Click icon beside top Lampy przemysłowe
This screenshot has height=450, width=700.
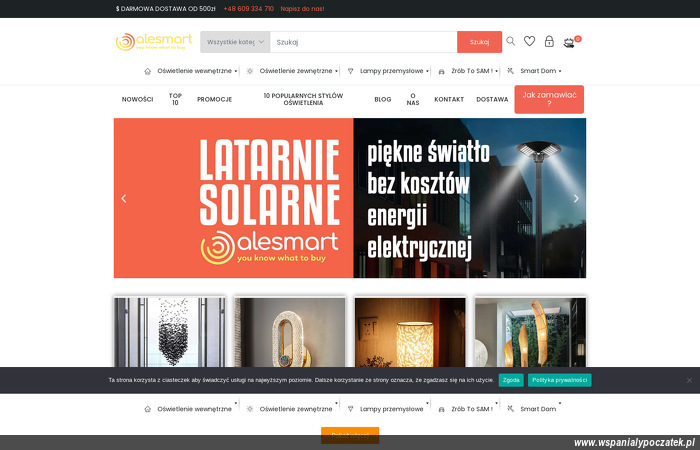[x=350, y=71]
